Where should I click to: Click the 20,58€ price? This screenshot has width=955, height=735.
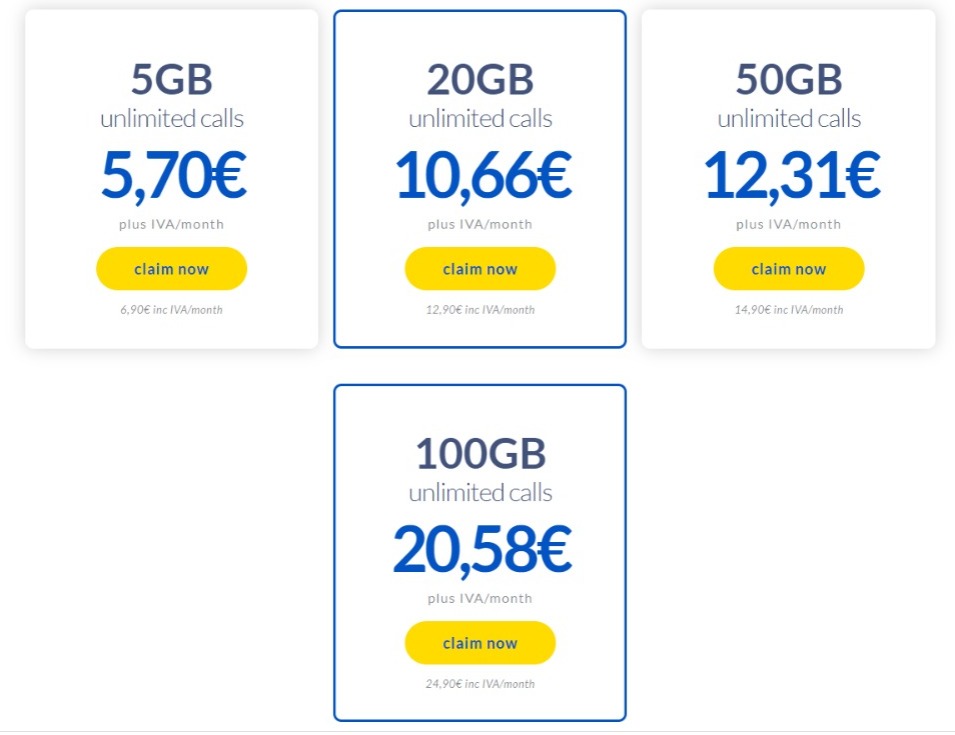[480, 549]
